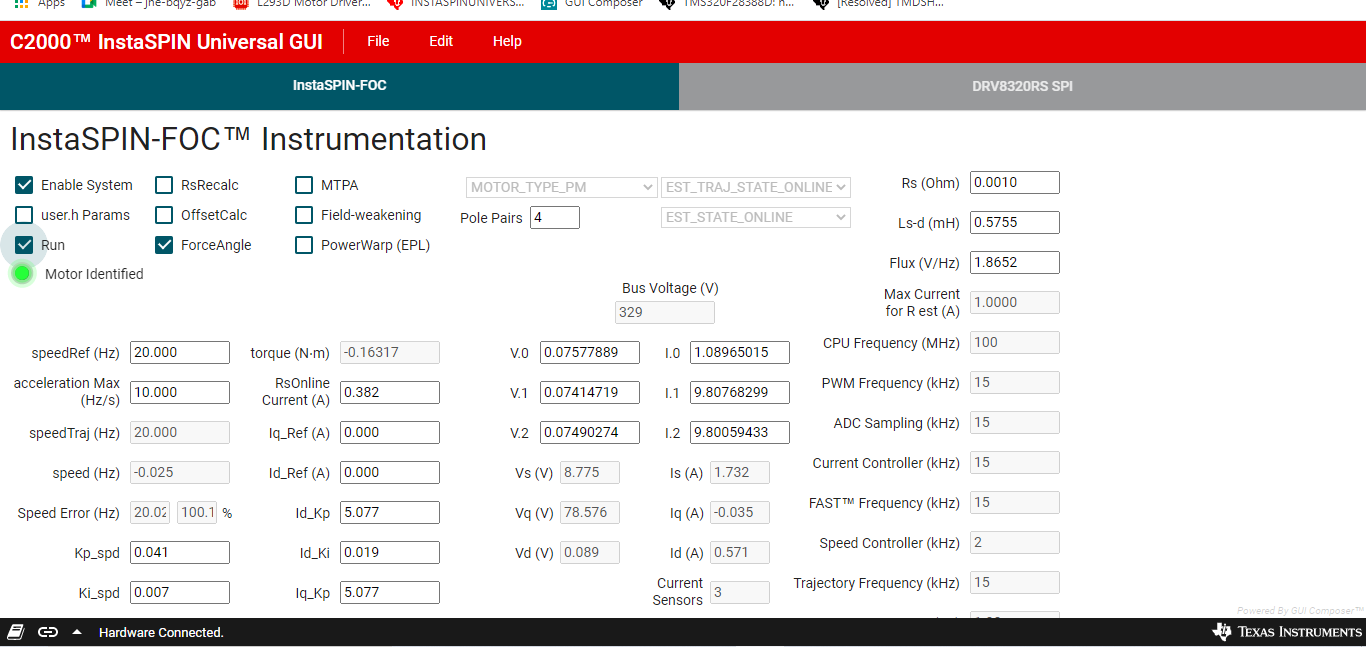This screenshot has width=1366, height=647.
Task: Click the Texas Instruments logo
Action: coord(1287,632)
